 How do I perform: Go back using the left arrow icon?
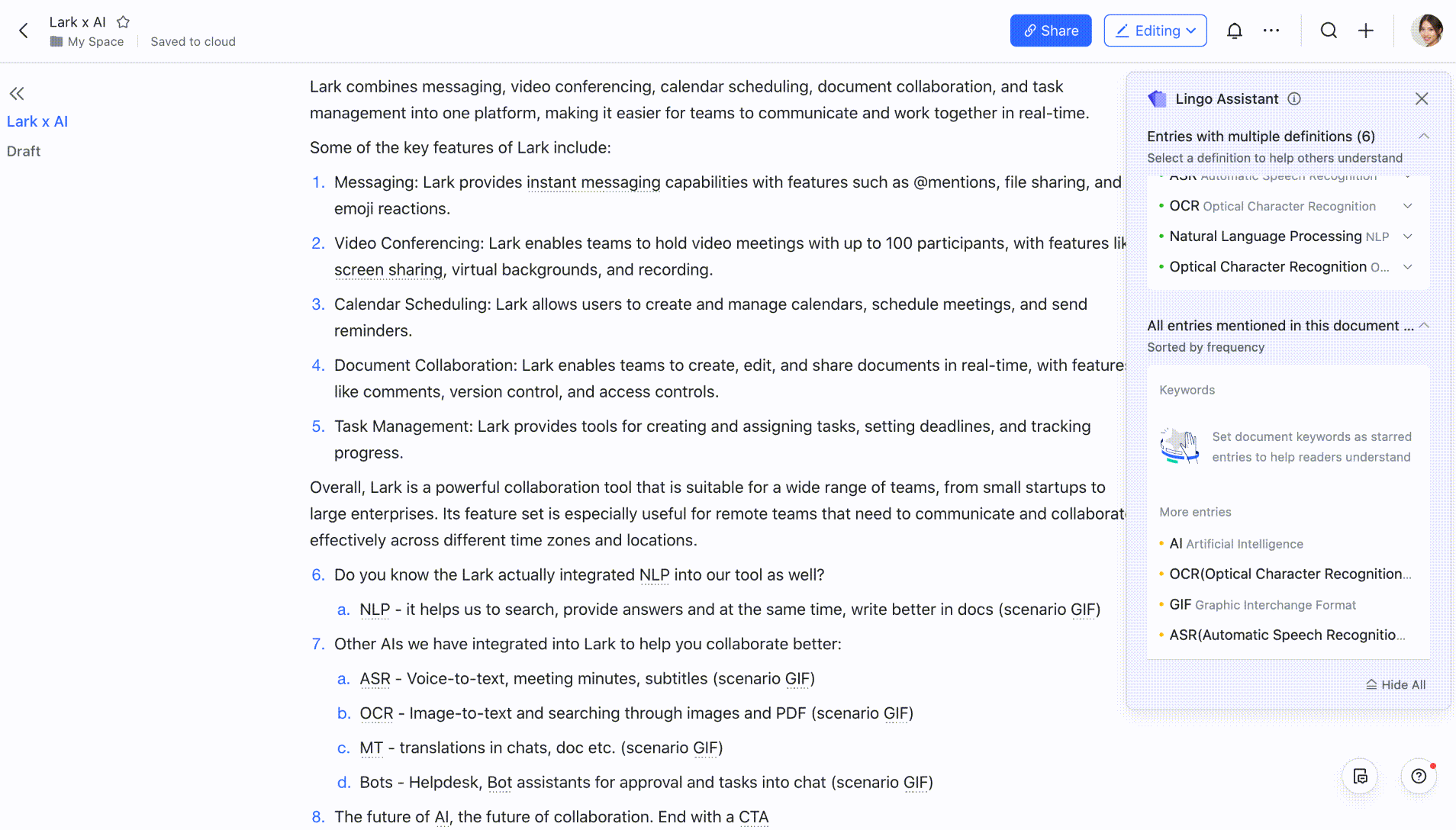[24, 30]
